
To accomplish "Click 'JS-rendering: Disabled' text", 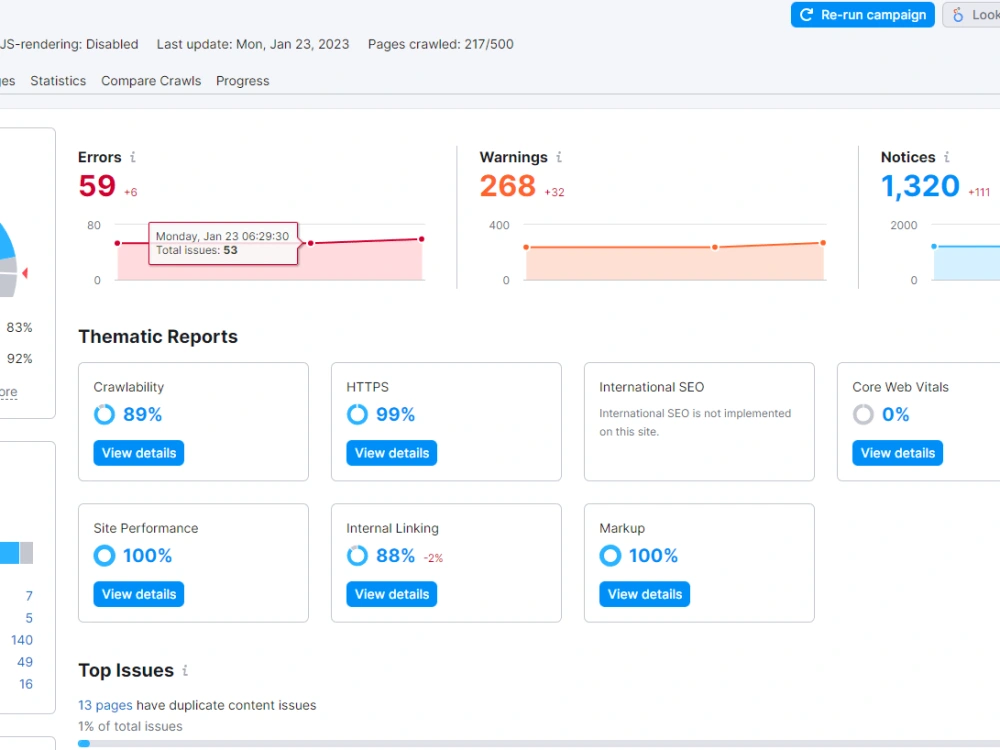I will pos(69,44).
